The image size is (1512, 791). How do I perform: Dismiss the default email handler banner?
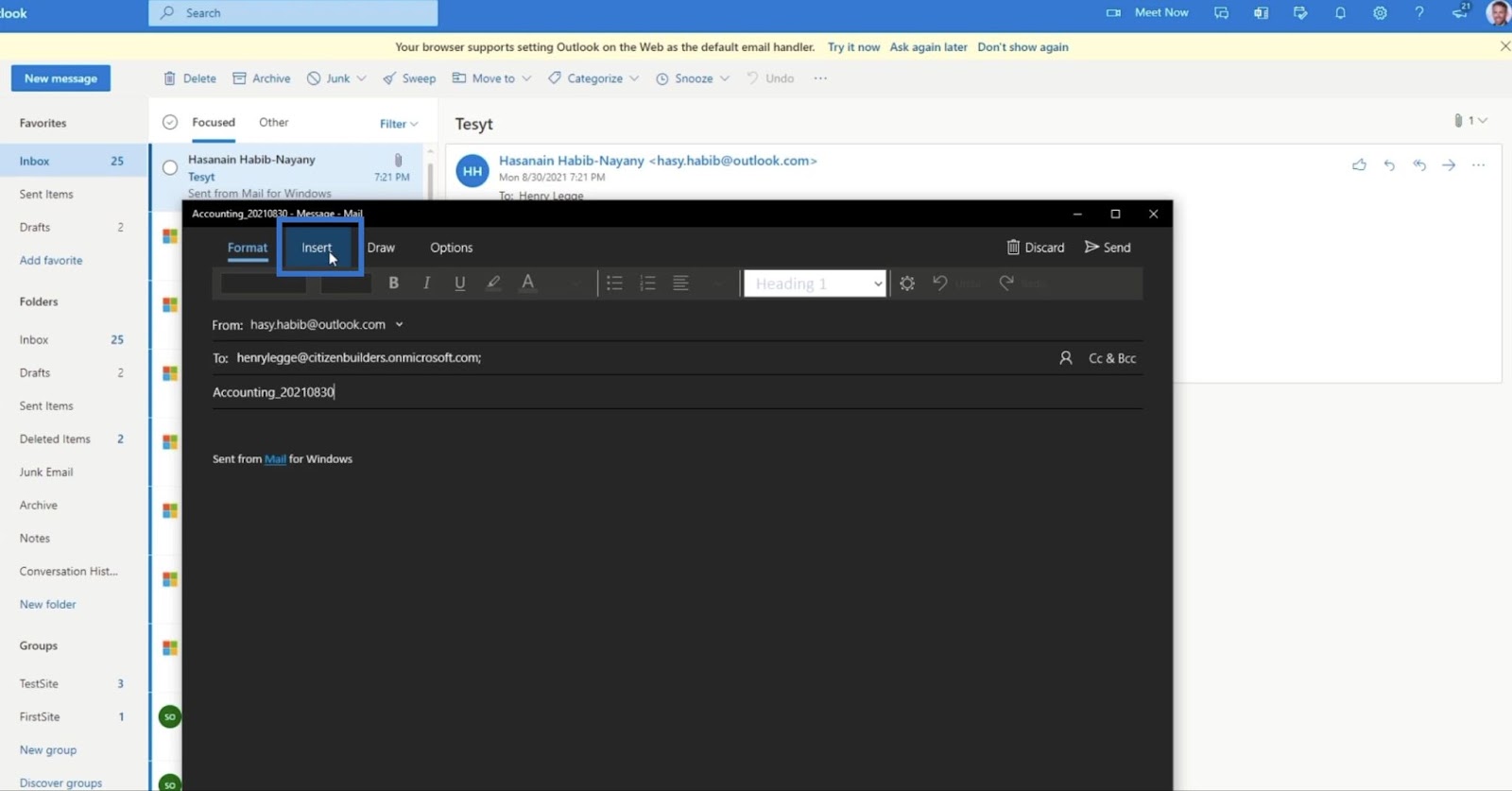click(1504, 46)
